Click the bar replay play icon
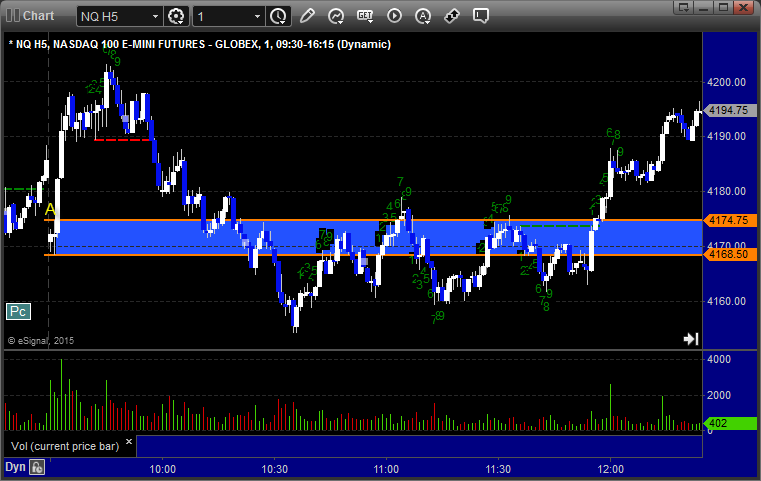Screen dimensions: 761x481 394,16
